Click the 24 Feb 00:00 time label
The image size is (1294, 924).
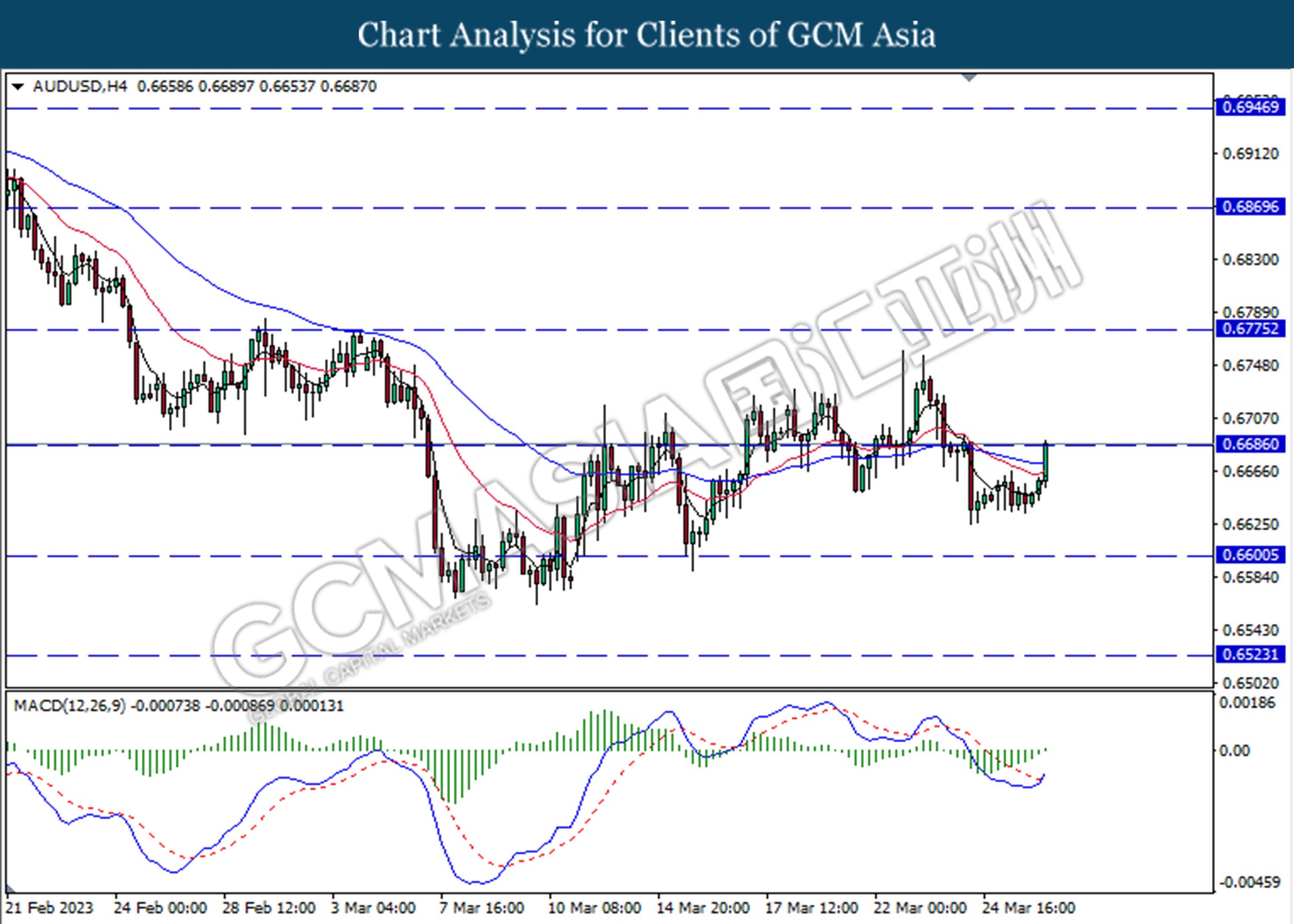coord(160,908)
